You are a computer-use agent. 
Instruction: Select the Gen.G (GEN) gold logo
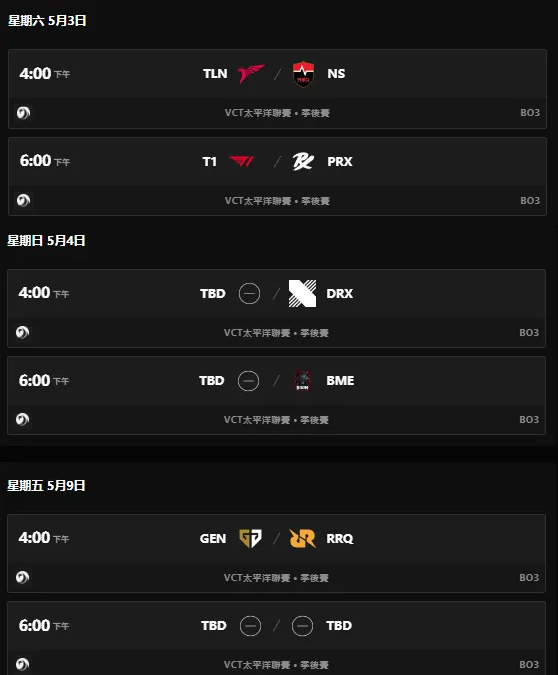[251, 538]
